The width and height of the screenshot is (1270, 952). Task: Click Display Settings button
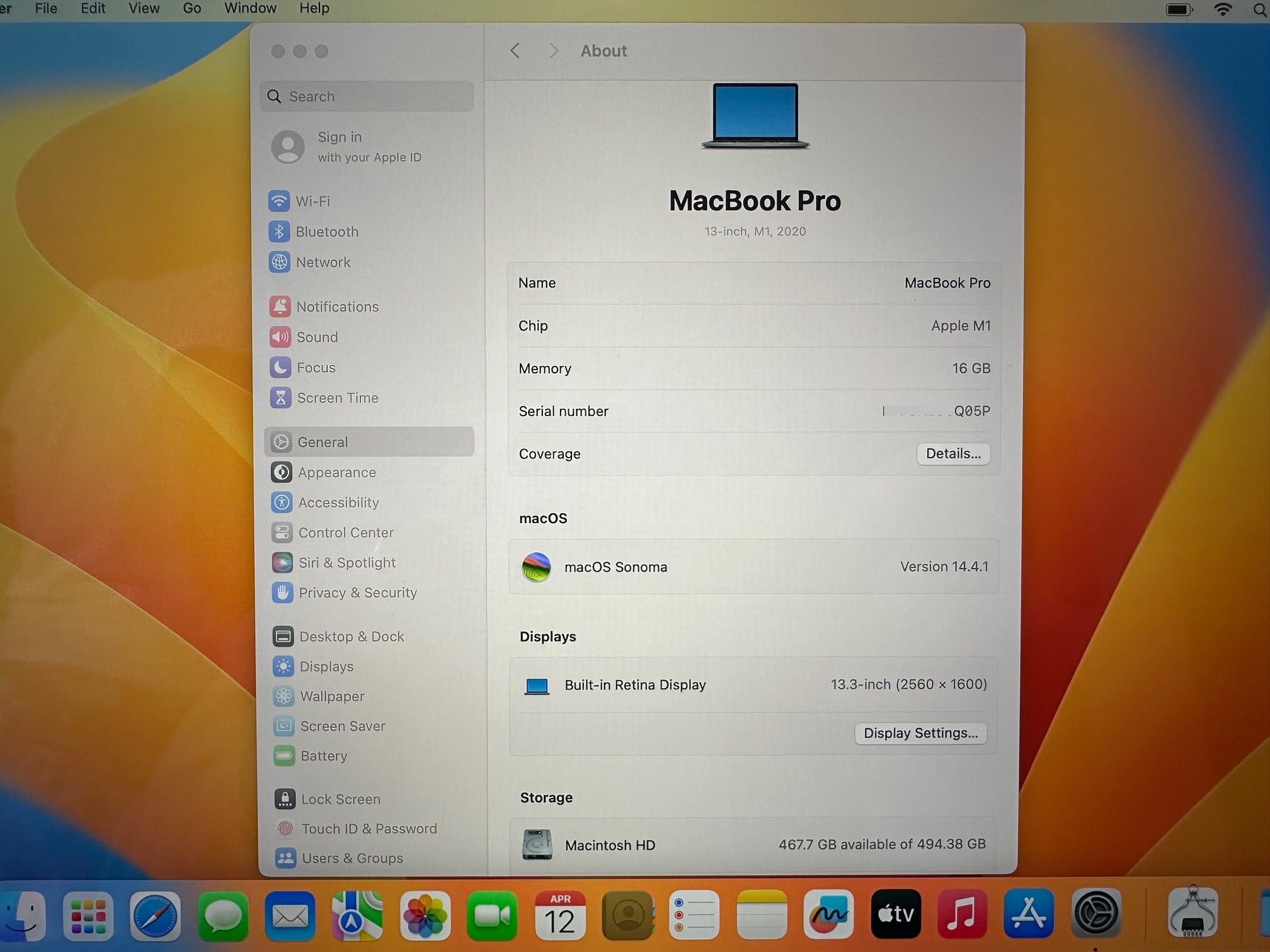click(x=918, y=733)
